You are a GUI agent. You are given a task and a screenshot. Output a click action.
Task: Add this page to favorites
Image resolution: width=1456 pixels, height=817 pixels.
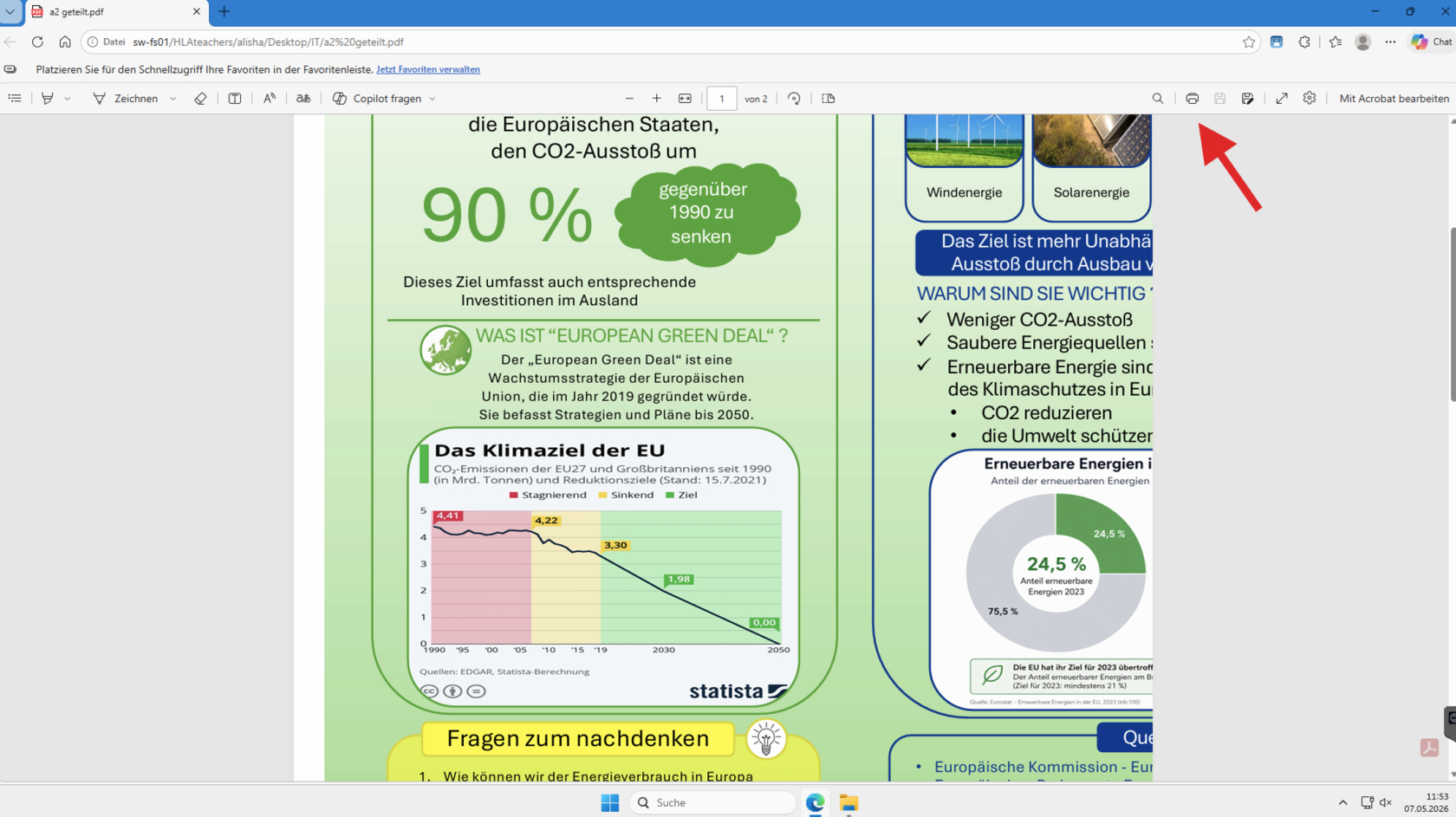(1249, 42)
